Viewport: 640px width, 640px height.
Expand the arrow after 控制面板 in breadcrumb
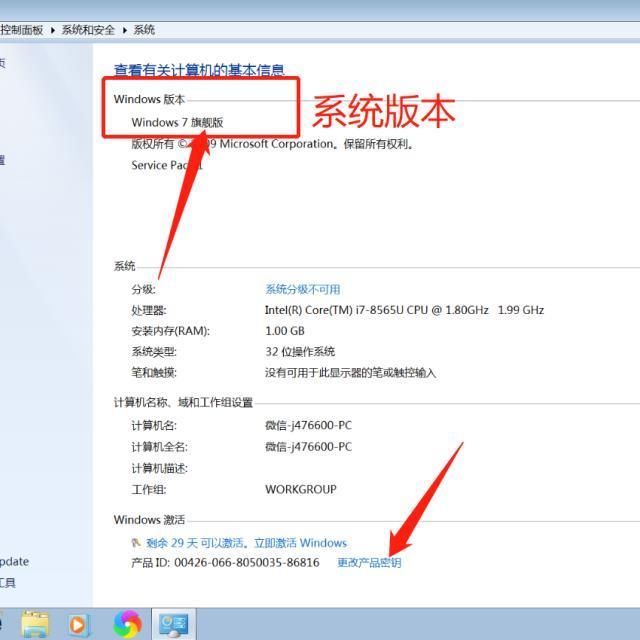pos(53,30)
